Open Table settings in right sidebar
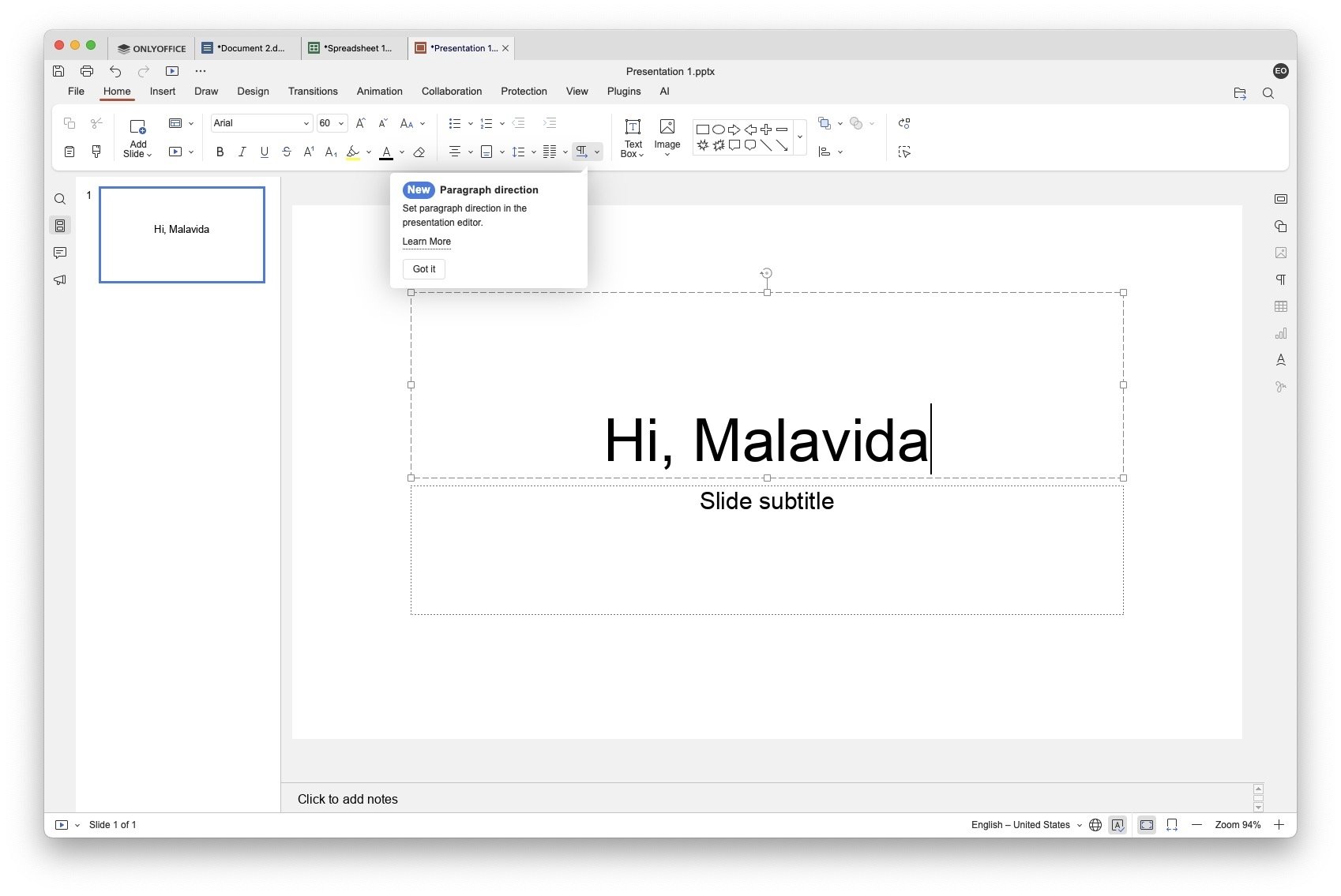Viewport: 1341px width, 896px height. [1280, 306]
